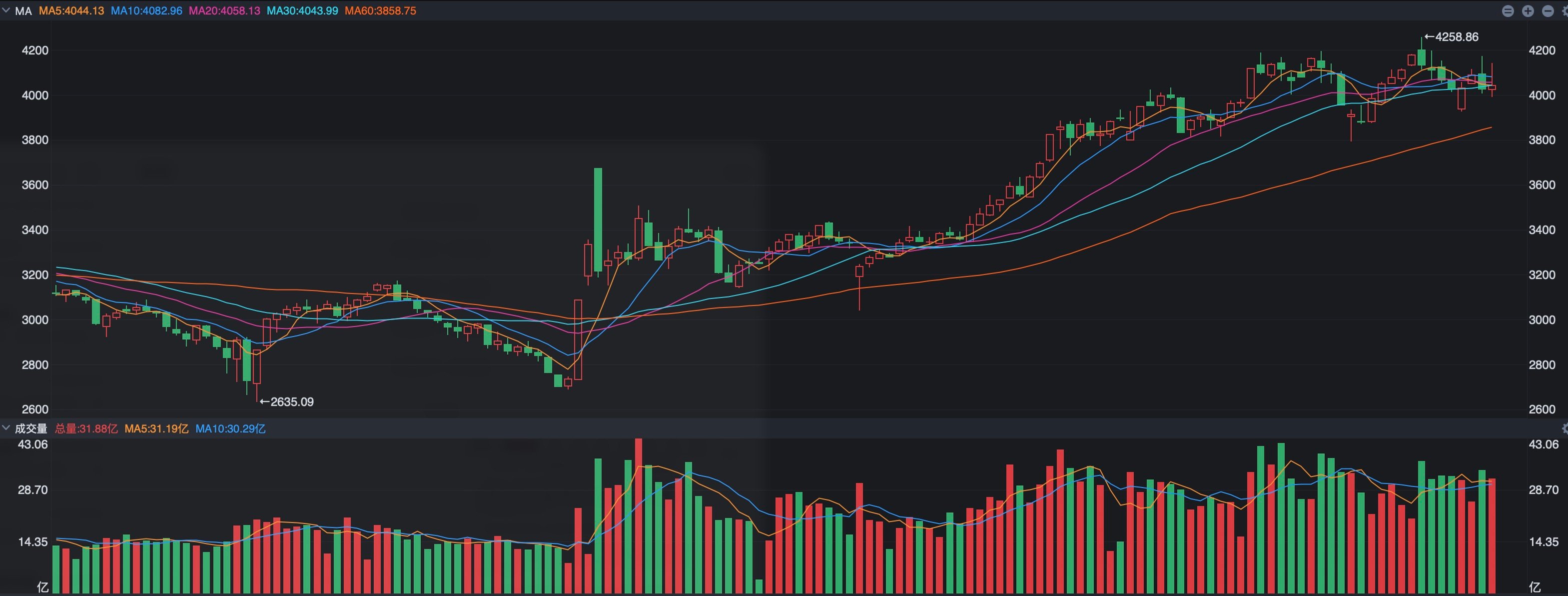The width and height of the screenshot is (1568, 596).
Task: Click the volume MA5:31.19亿 label
Action: 156,428
